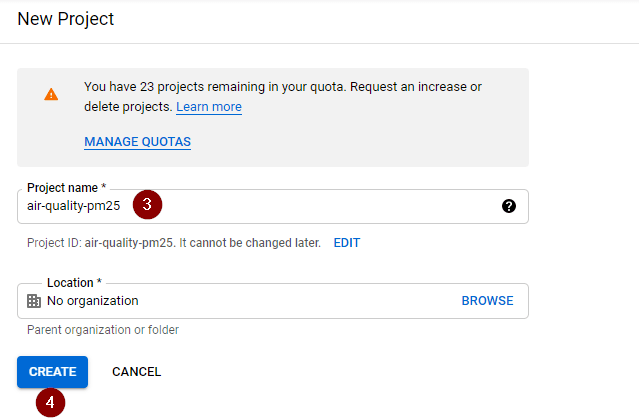Open the Learn more link
The image size is (639, 418).
[209, 107]
